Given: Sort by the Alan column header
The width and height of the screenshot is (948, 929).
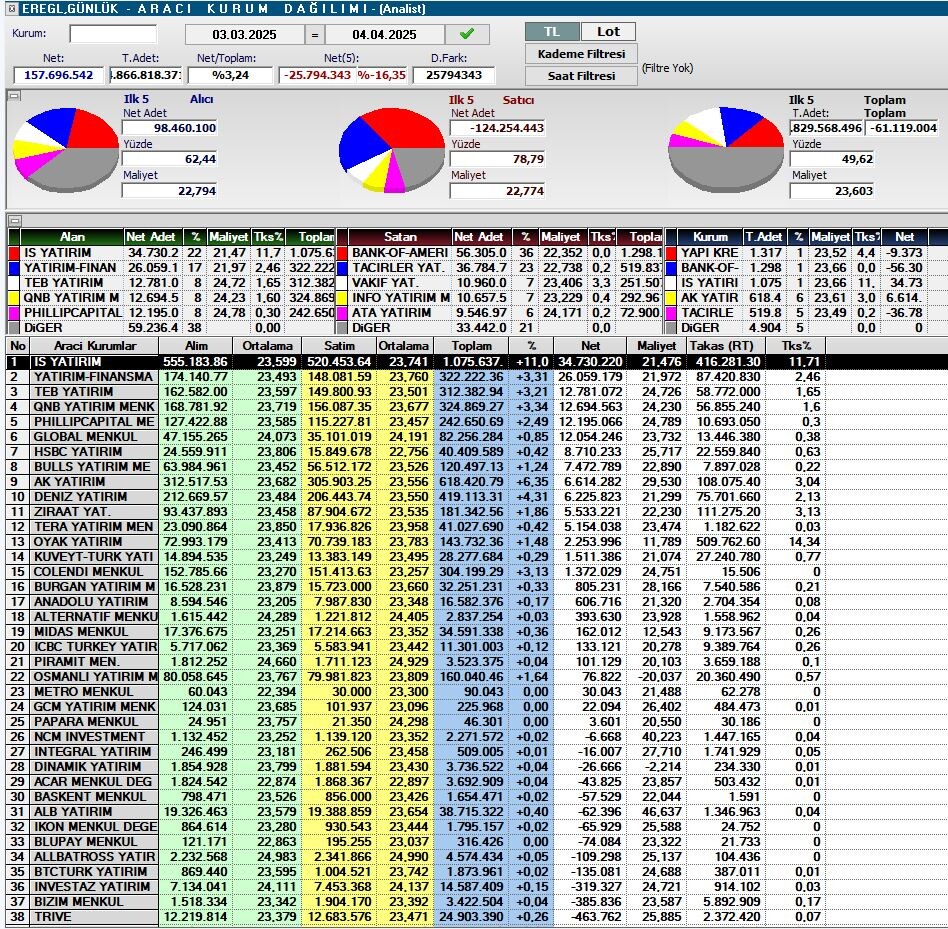Looking at the screenshot, I should (x=72, y=237).
